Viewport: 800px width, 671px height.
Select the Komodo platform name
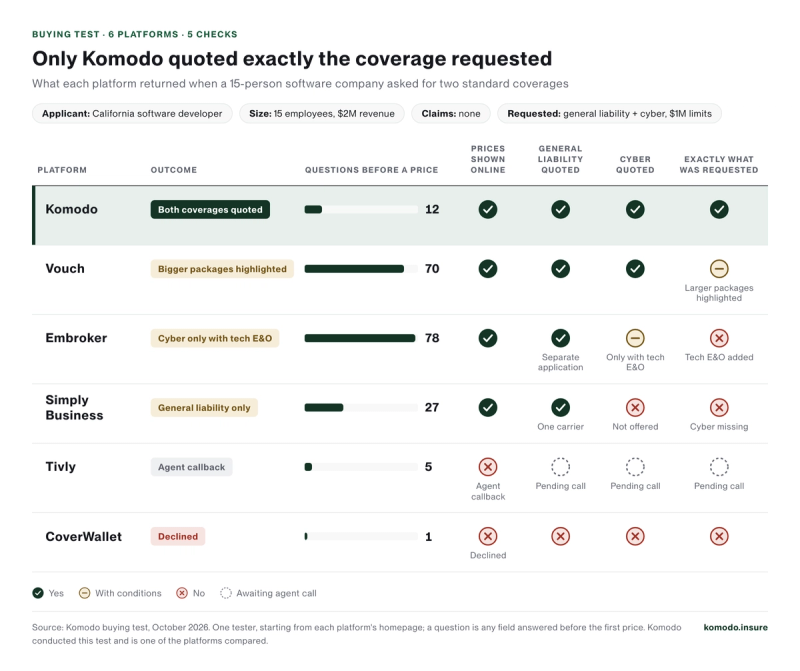tap(71, 209)
